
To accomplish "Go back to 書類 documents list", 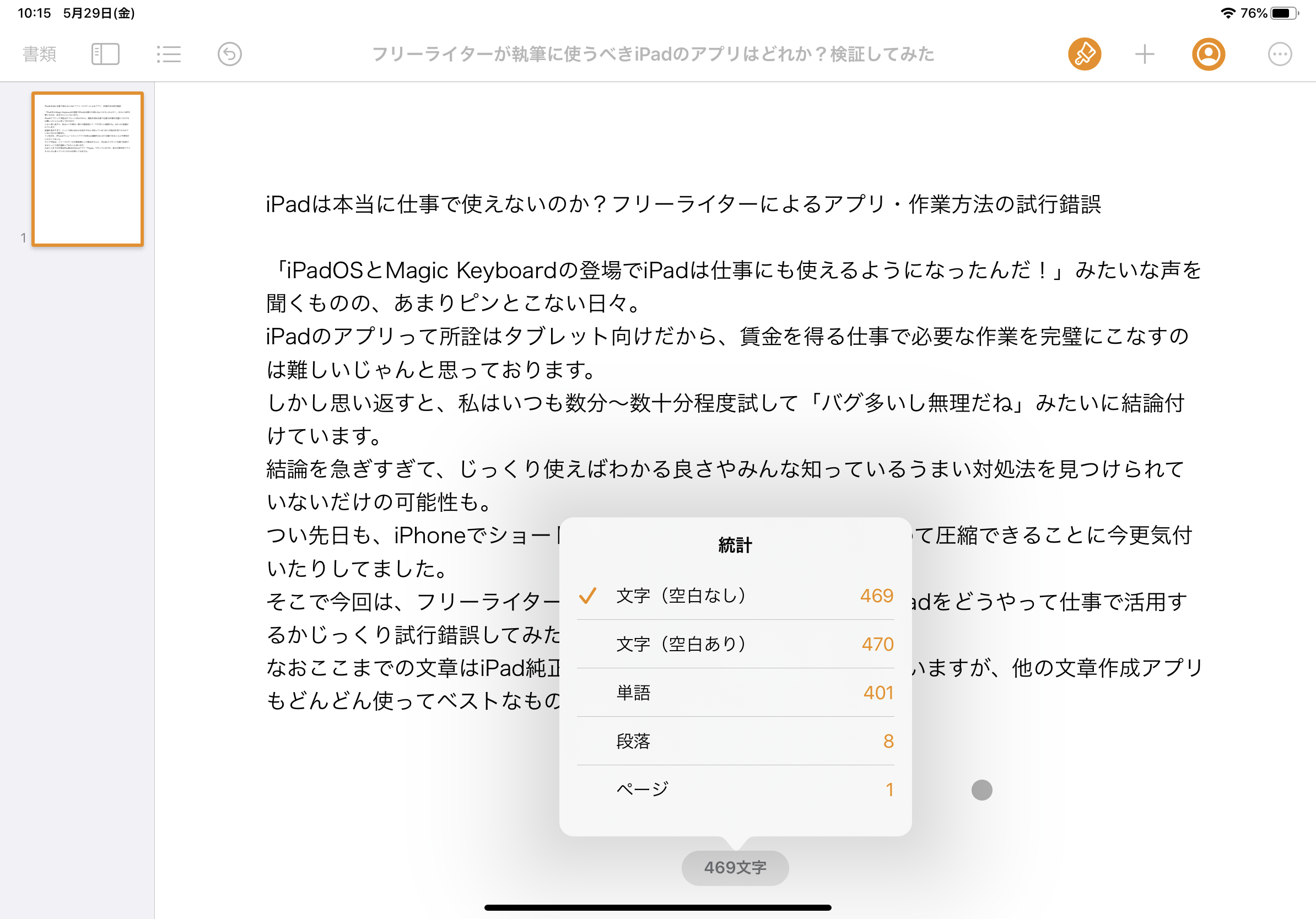I will pyautogui.click(x=40, y=54).
